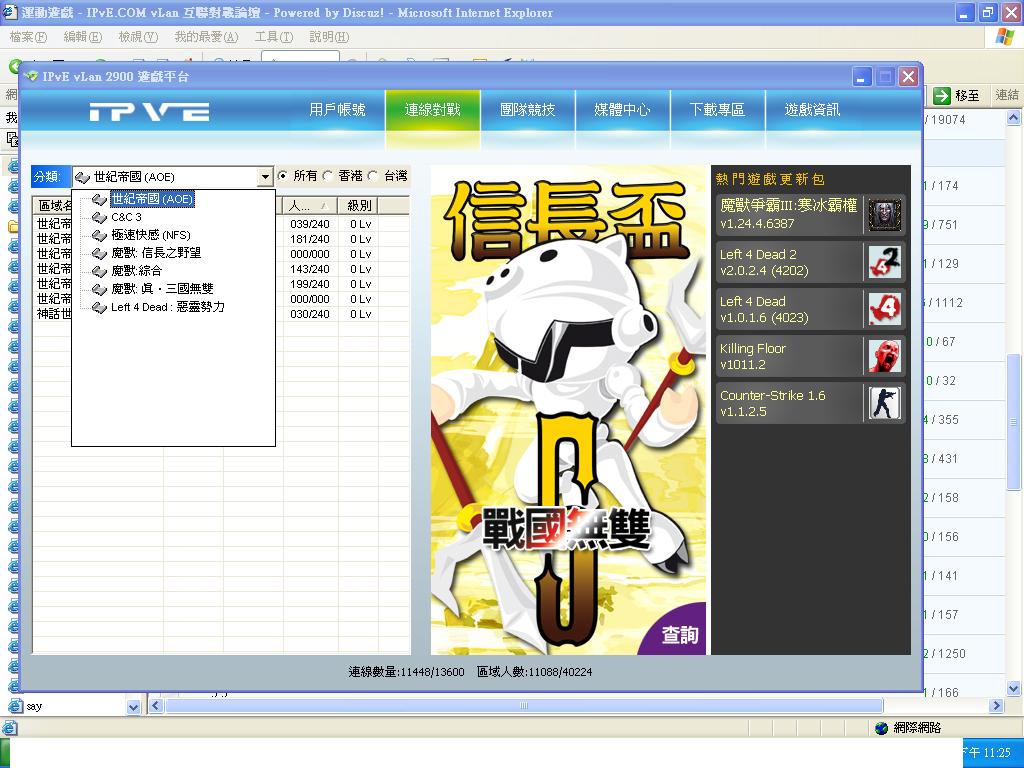Choose C&C 3 from the dropdown list
1024x768 pixels.
point(126,217)
